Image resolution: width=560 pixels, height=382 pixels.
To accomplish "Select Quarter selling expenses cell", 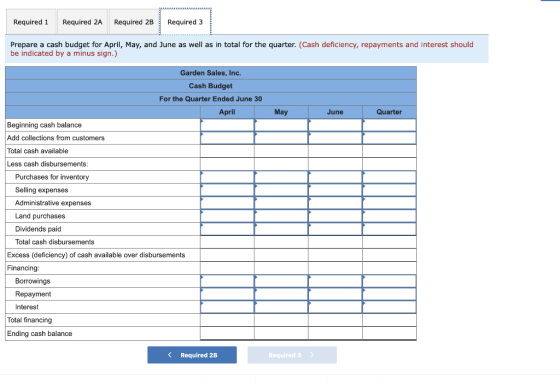I will coord(389,190).
